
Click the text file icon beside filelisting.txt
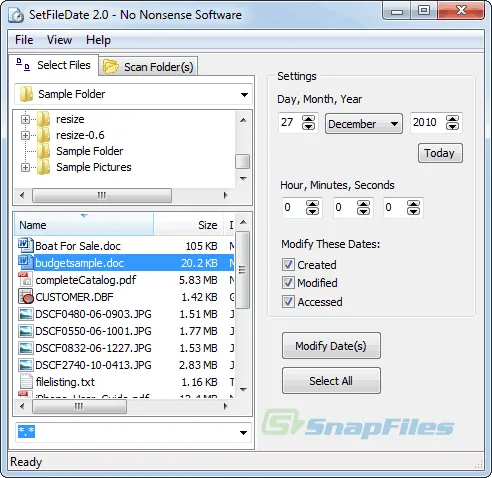[25, 382]
